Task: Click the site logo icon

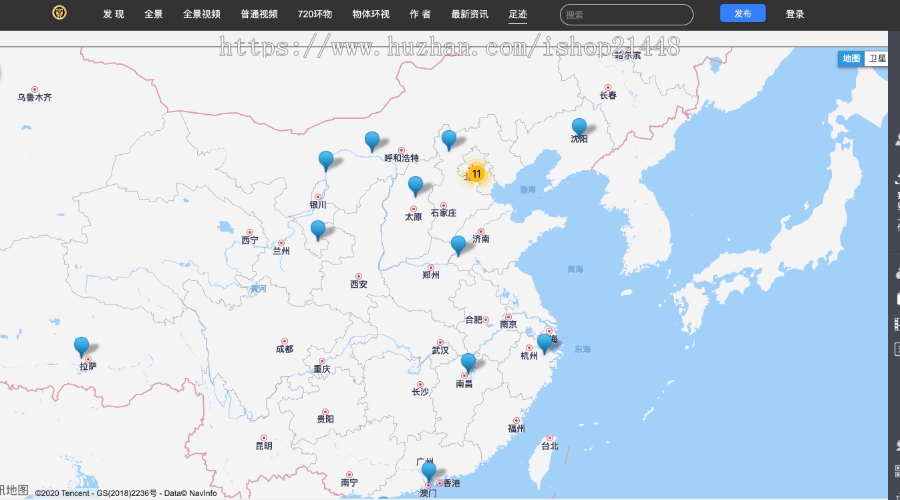Action: click(x=59, y=12)
